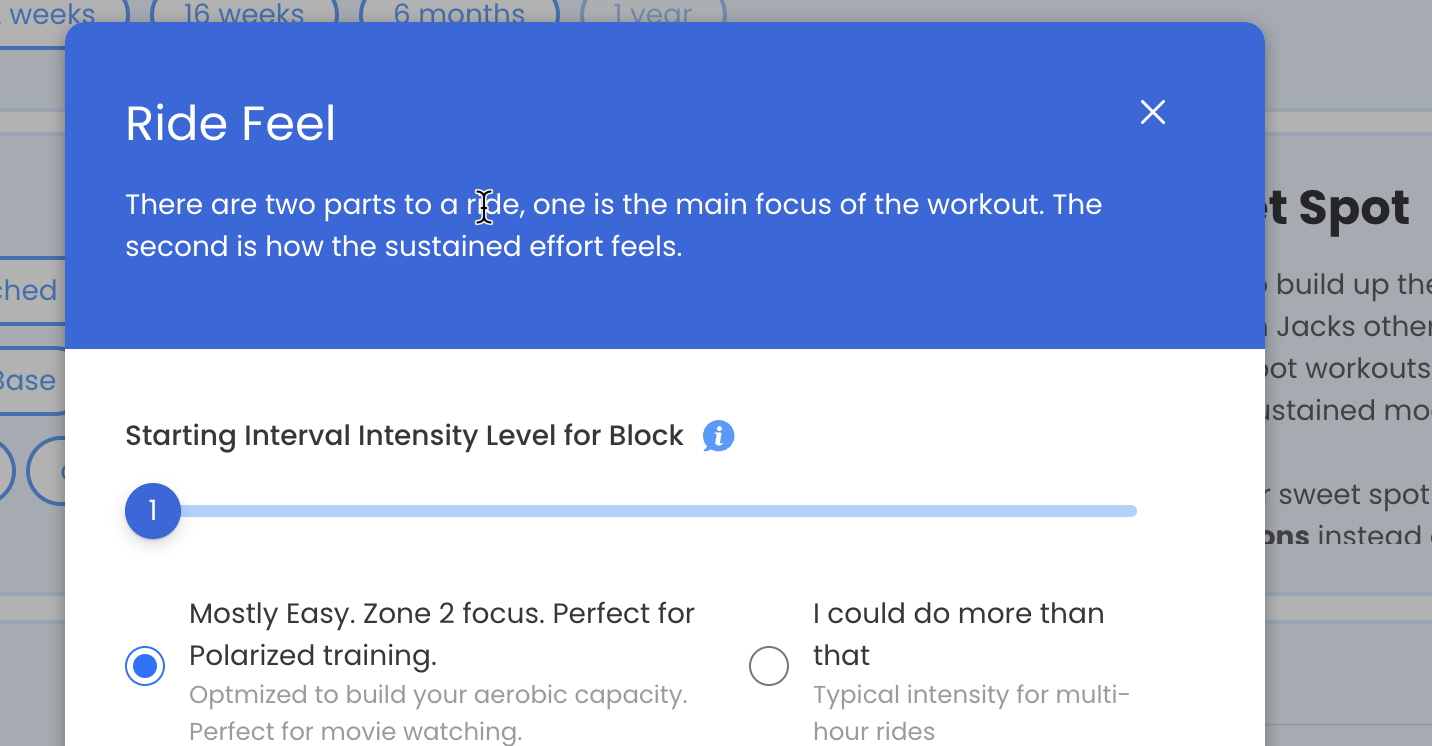The width and height of the screenshot is (1432, 746).
Task: Click "Optmized to build your aerobic capacity" text
Action: tap(438, 694)
